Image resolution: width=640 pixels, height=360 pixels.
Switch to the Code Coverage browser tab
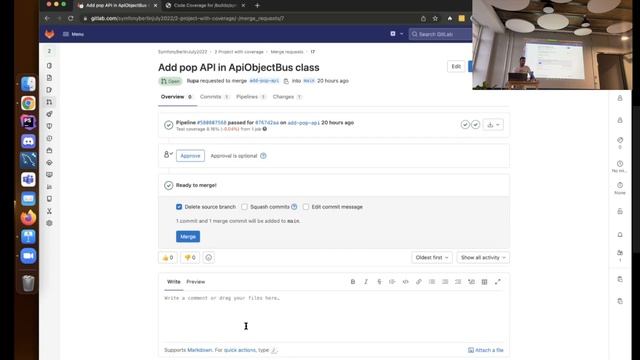(205, 5)
